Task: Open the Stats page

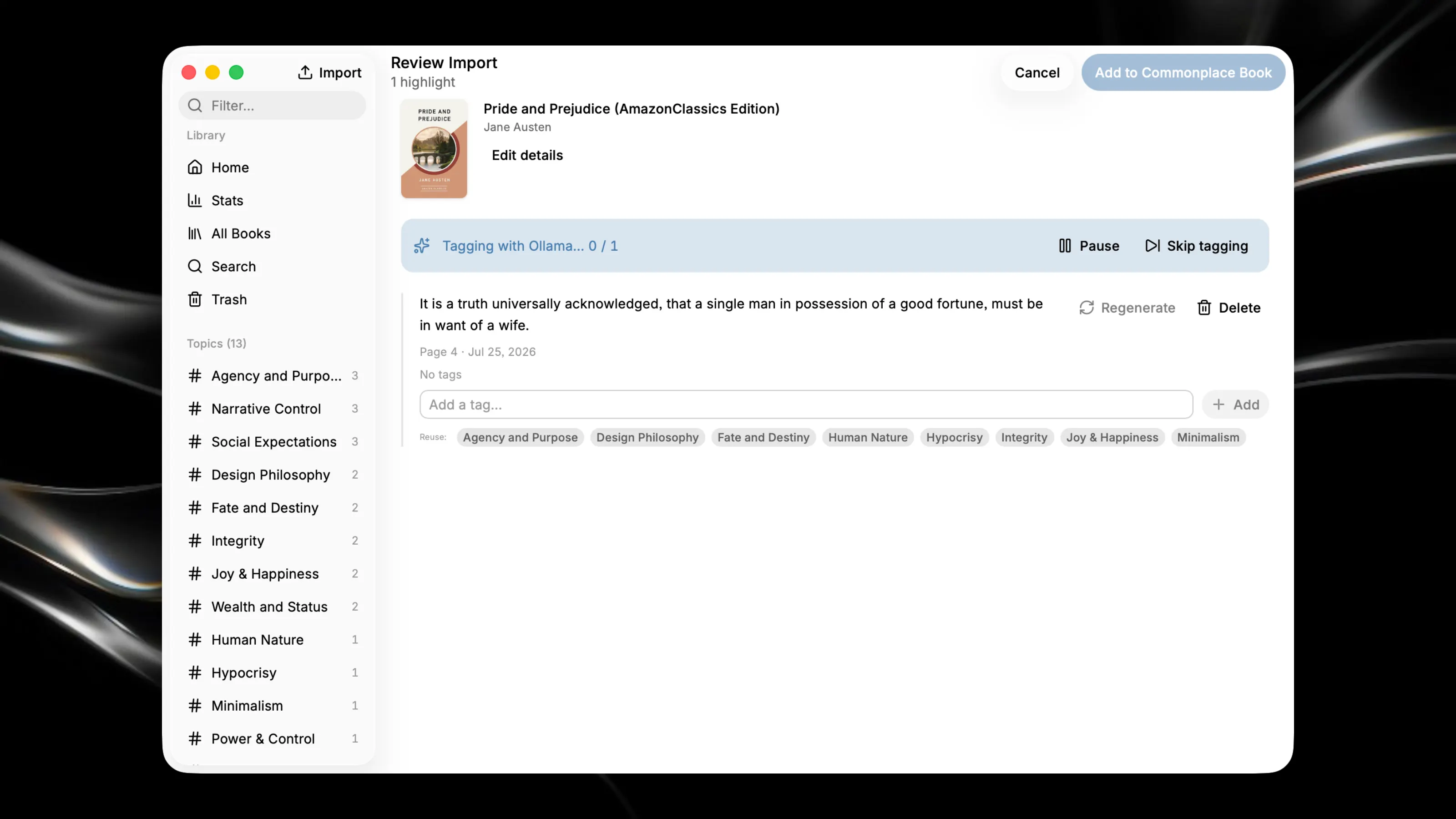Action: pos(273,200)
